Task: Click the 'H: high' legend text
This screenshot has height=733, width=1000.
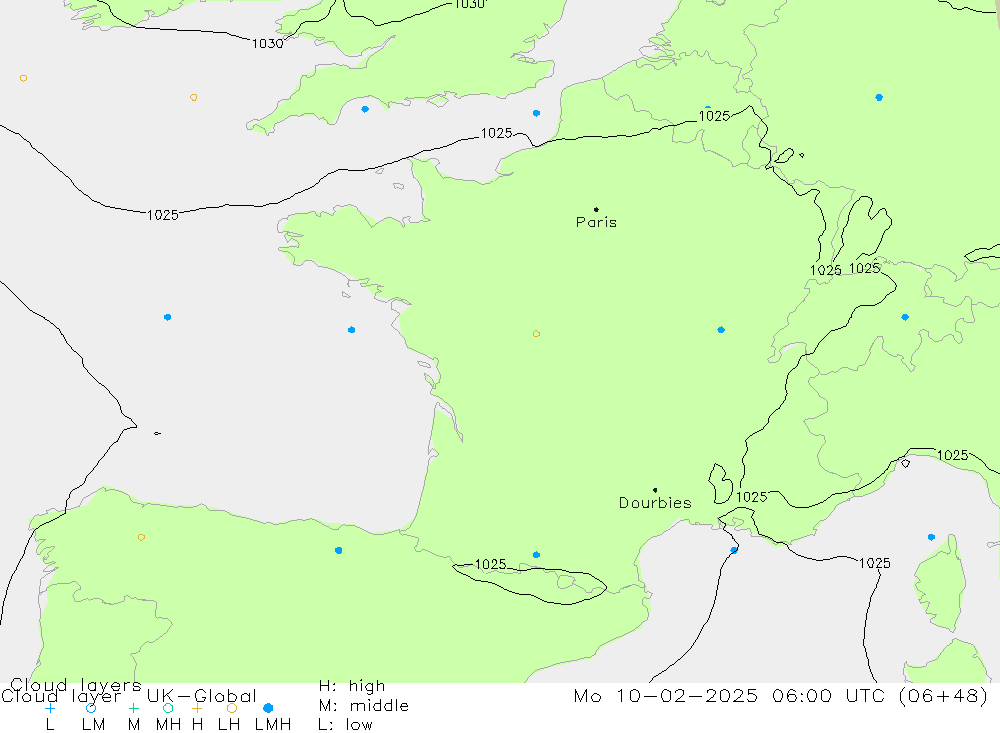Action: [x=352, y=686]
